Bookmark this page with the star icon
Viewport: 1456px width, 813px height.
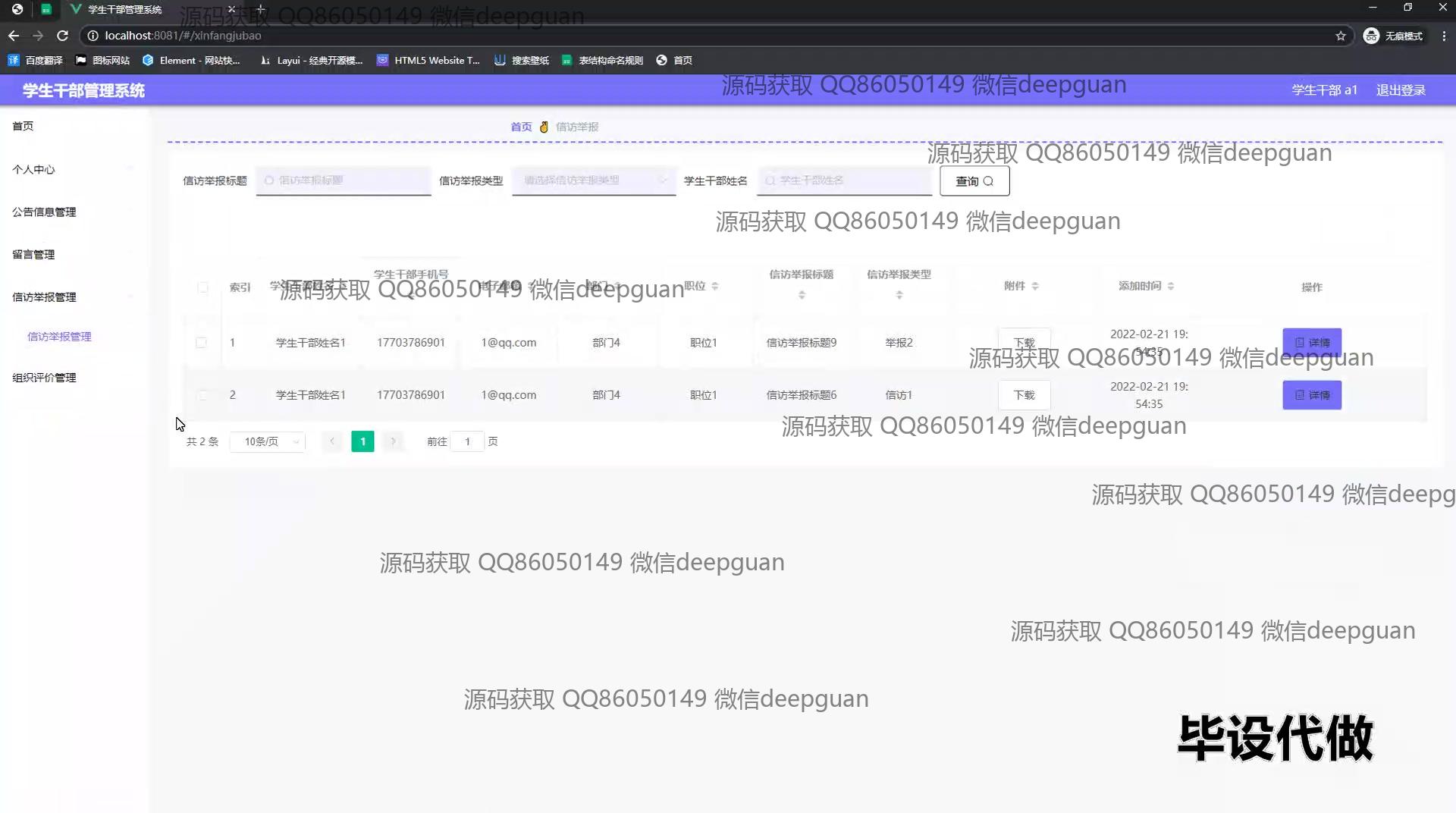(x=1340, y=36)
